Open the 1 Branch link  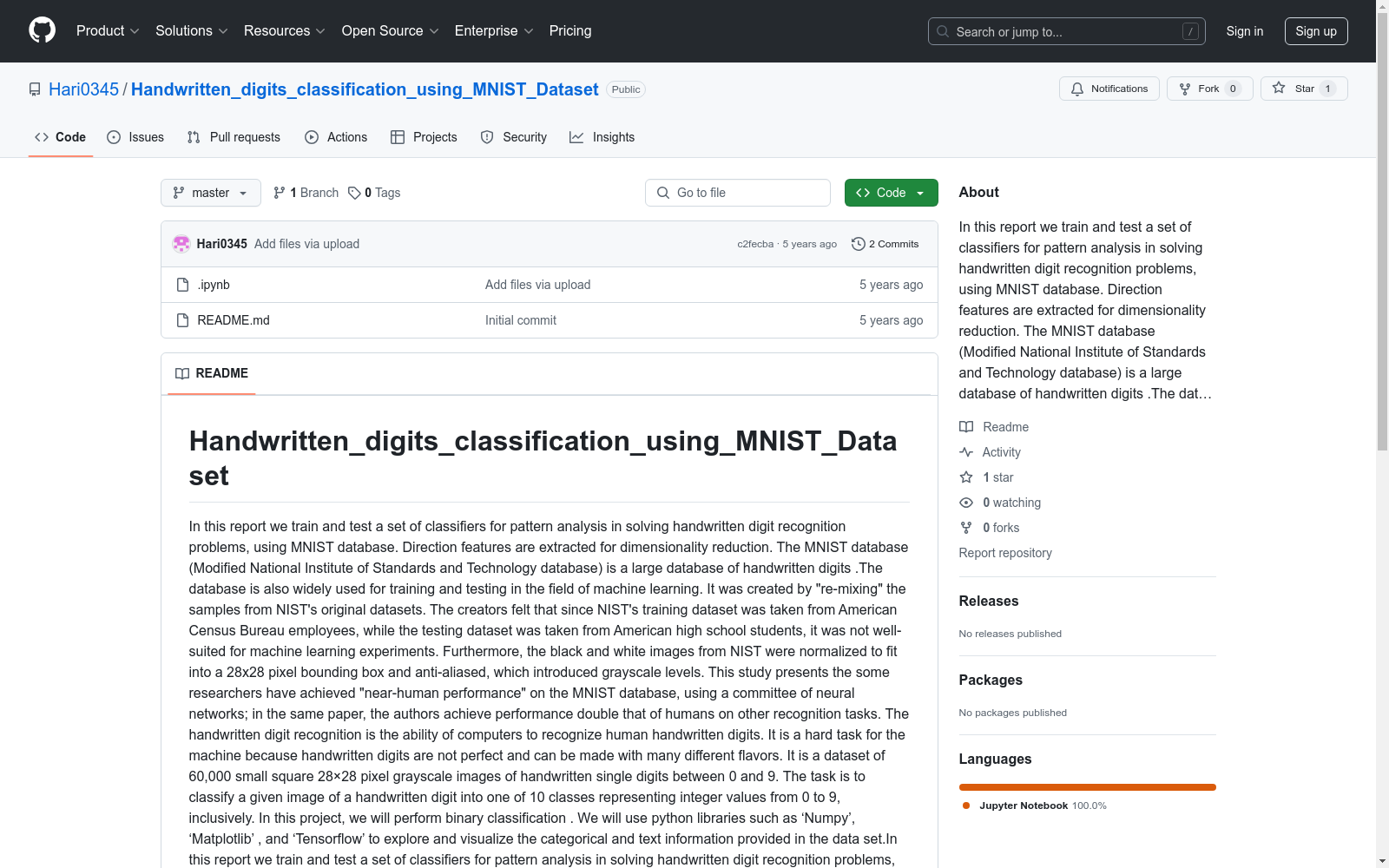pyautogui.click(x=306, y=193)
